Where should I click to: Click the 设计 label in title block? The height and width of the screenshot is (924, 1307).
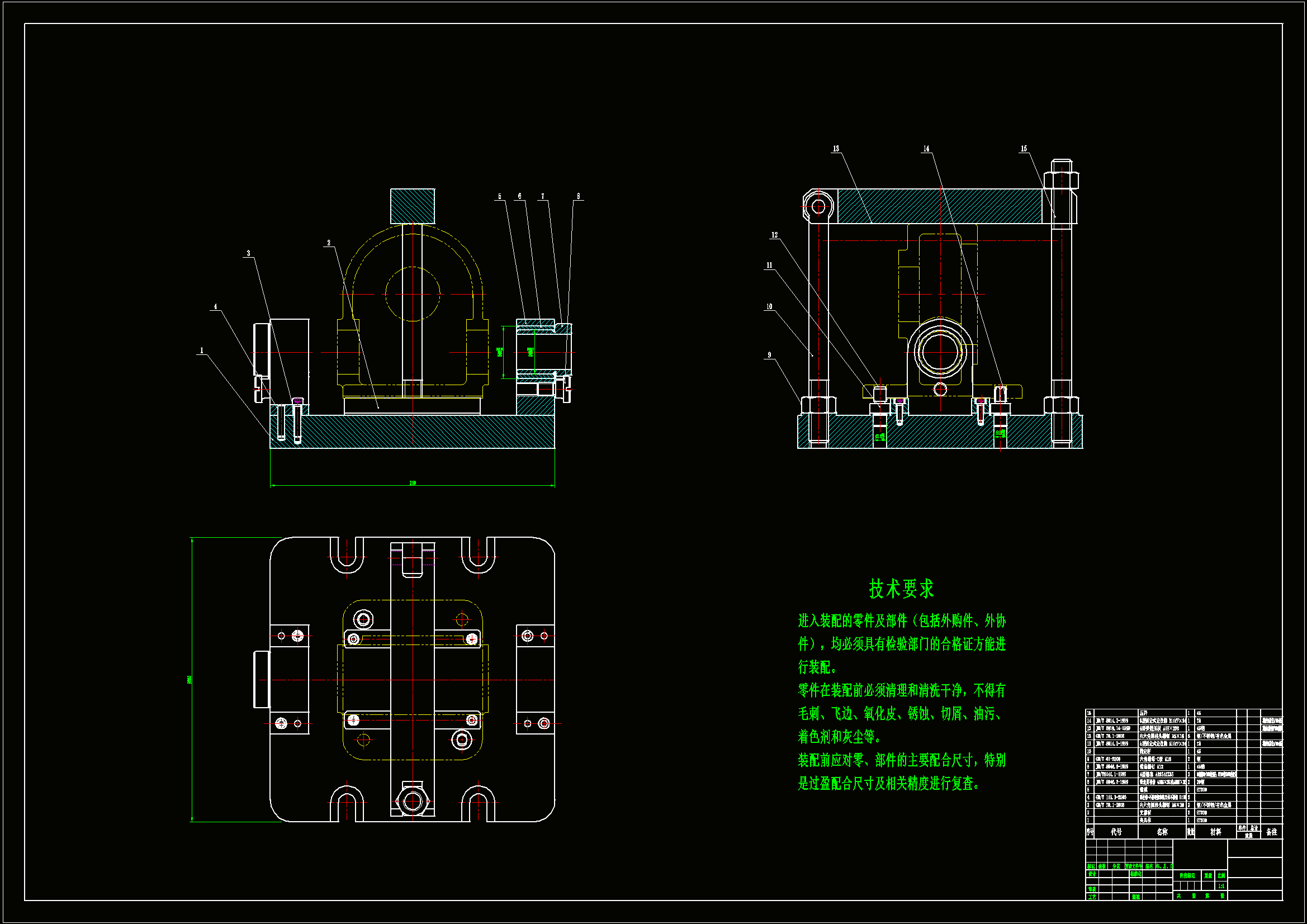point(1092,874)
